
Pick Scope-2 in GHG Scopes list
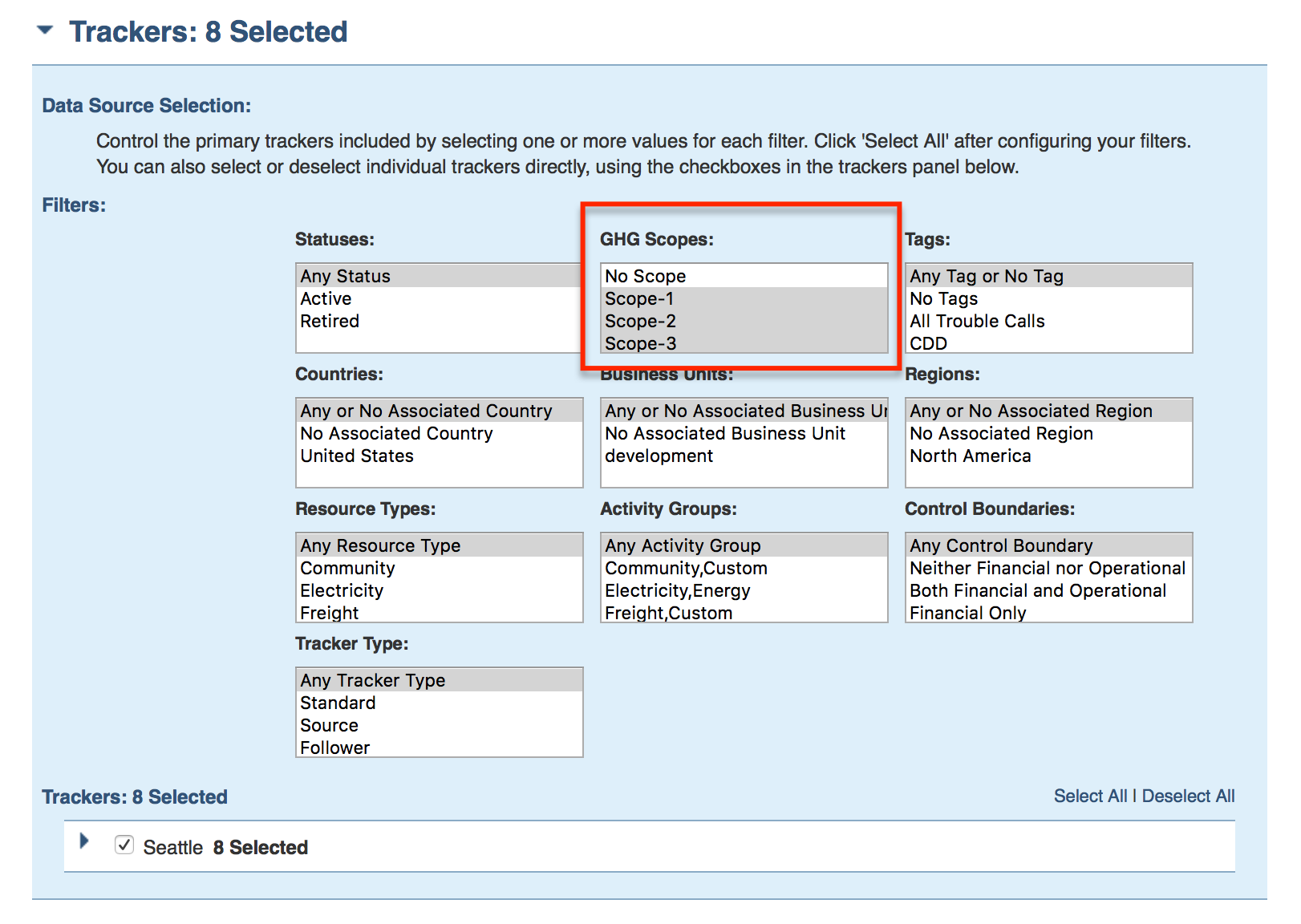640,321
